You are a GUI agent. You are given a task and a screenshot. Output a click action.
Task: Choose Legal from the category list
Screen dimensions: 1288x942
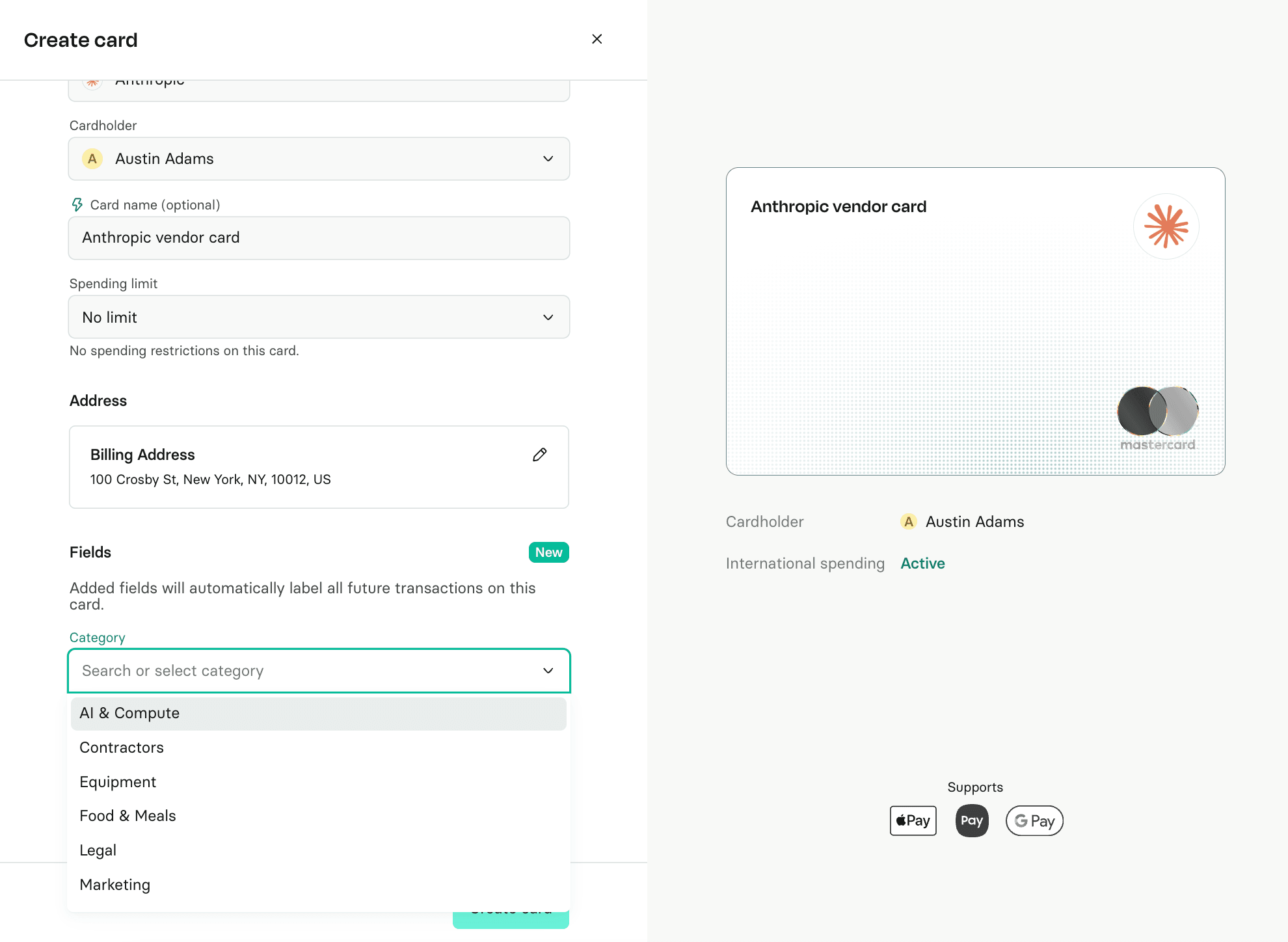319,850
